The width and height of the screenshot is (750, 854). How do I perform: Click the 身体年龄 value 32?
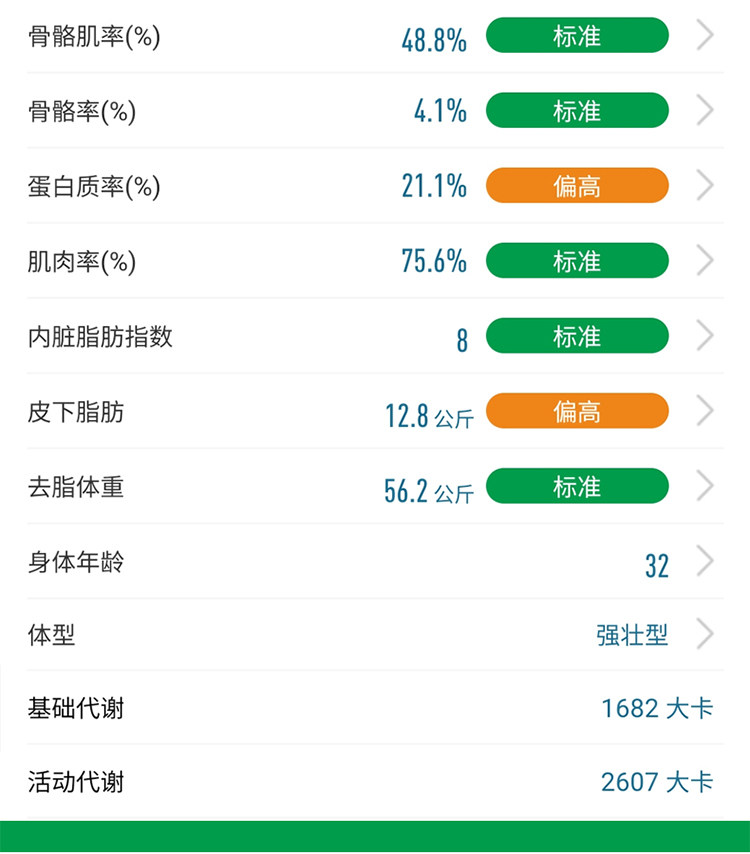click(656, 566)
